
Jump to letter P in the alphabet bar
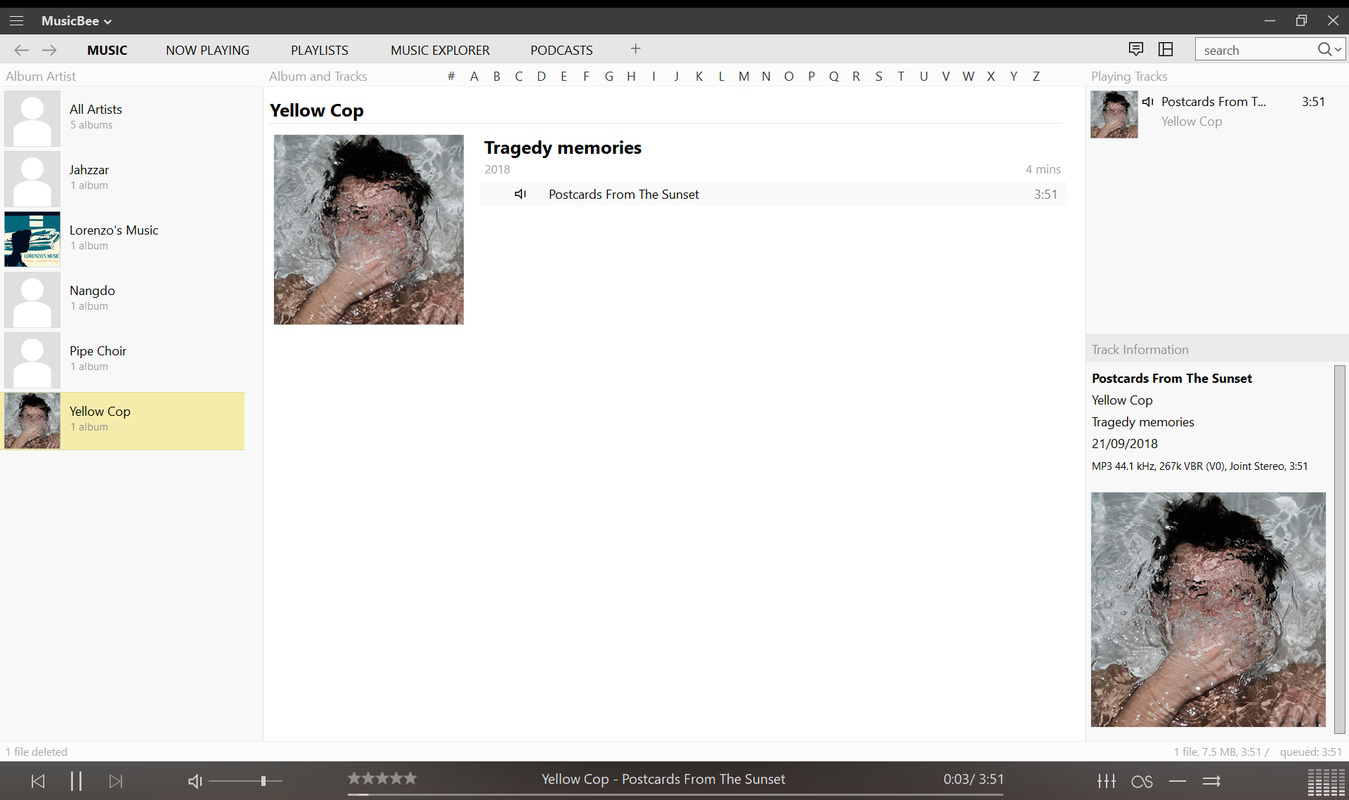point(811,76)
